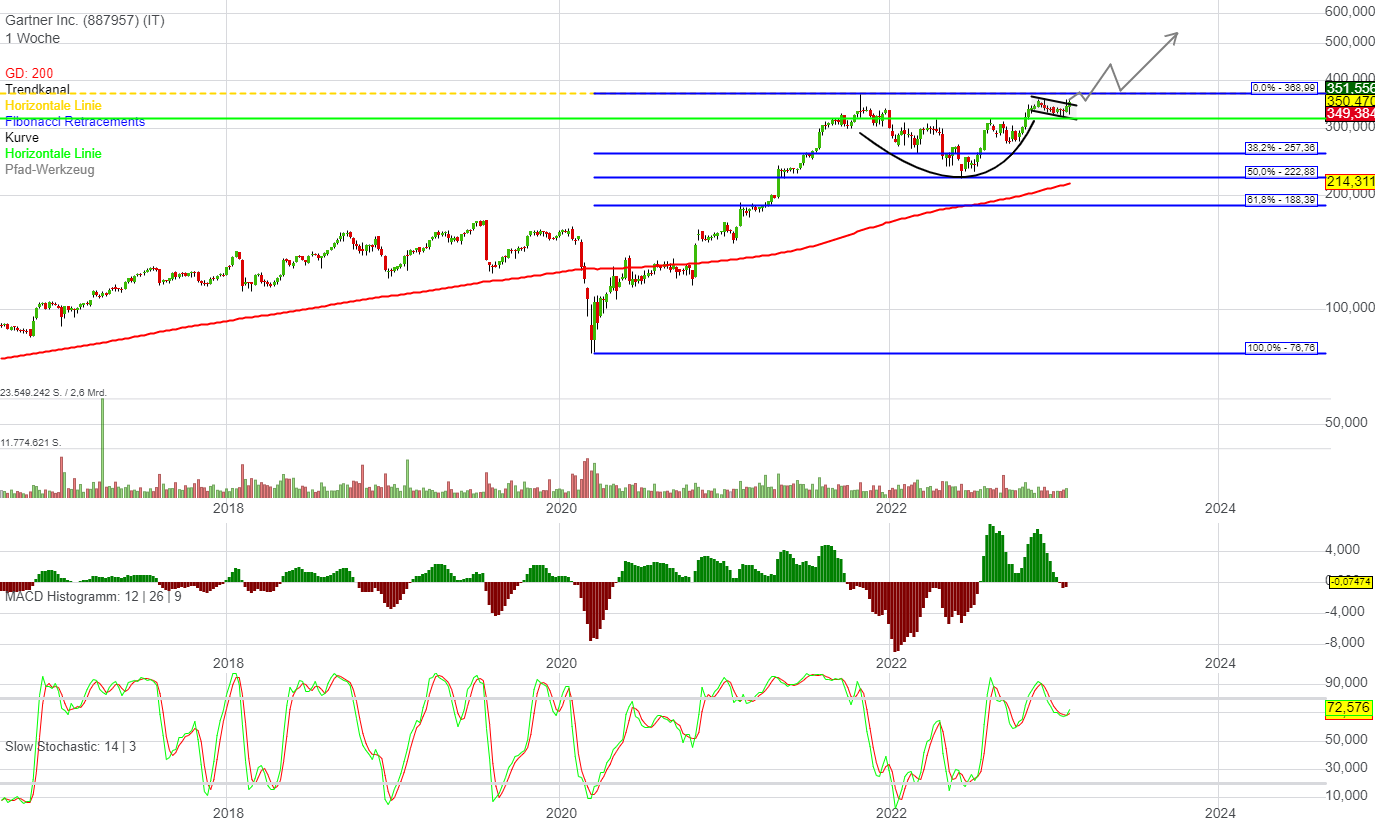The width and height of the screenshot is (1375, 823).
Task: Click the 2022 label below the Slow Stochastic panel
Action: click(891, 814)
